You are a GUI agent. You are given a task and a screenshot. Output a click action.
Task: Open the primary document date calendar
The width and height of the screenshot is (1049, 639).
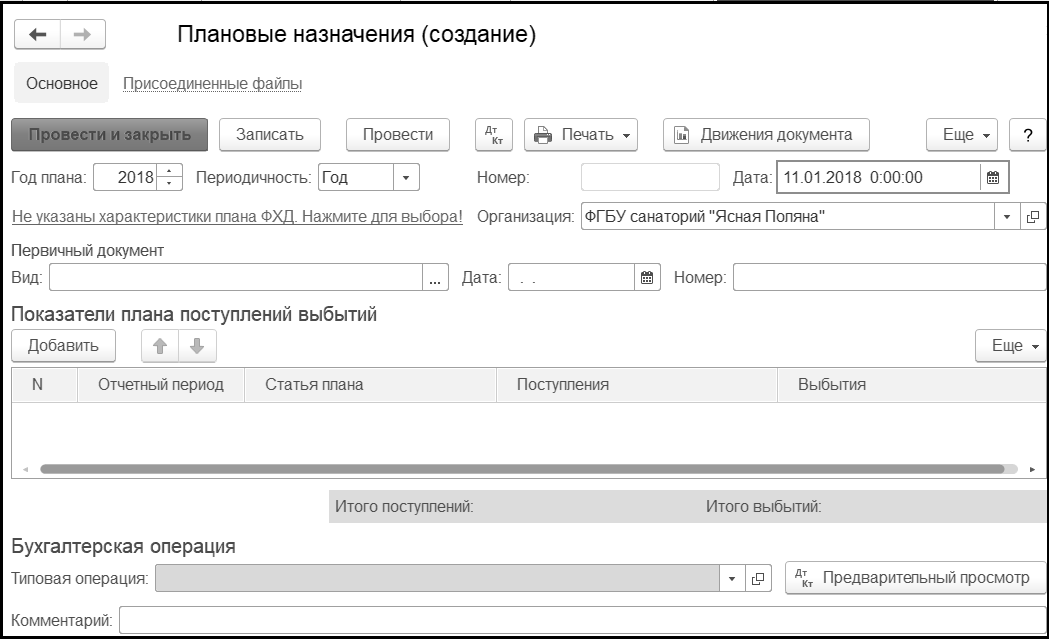[647, 278]
